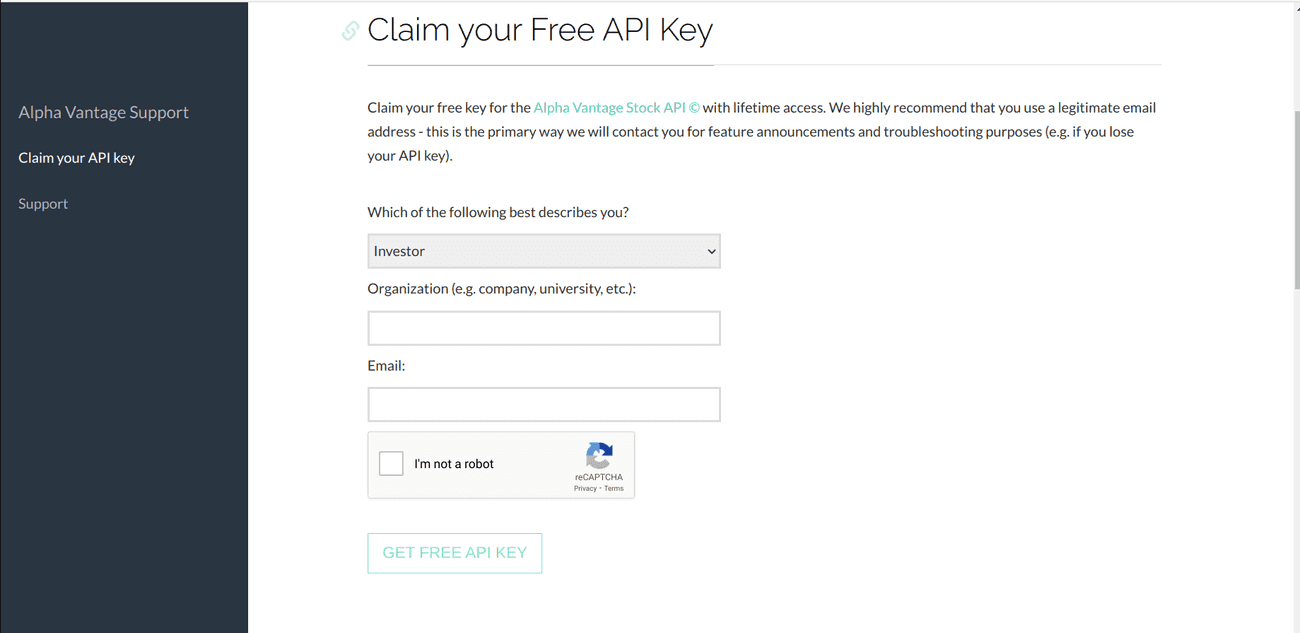Click the "Claim your Free API Key" page title
Screen dimensions: 1300x633
click(539, 30)
